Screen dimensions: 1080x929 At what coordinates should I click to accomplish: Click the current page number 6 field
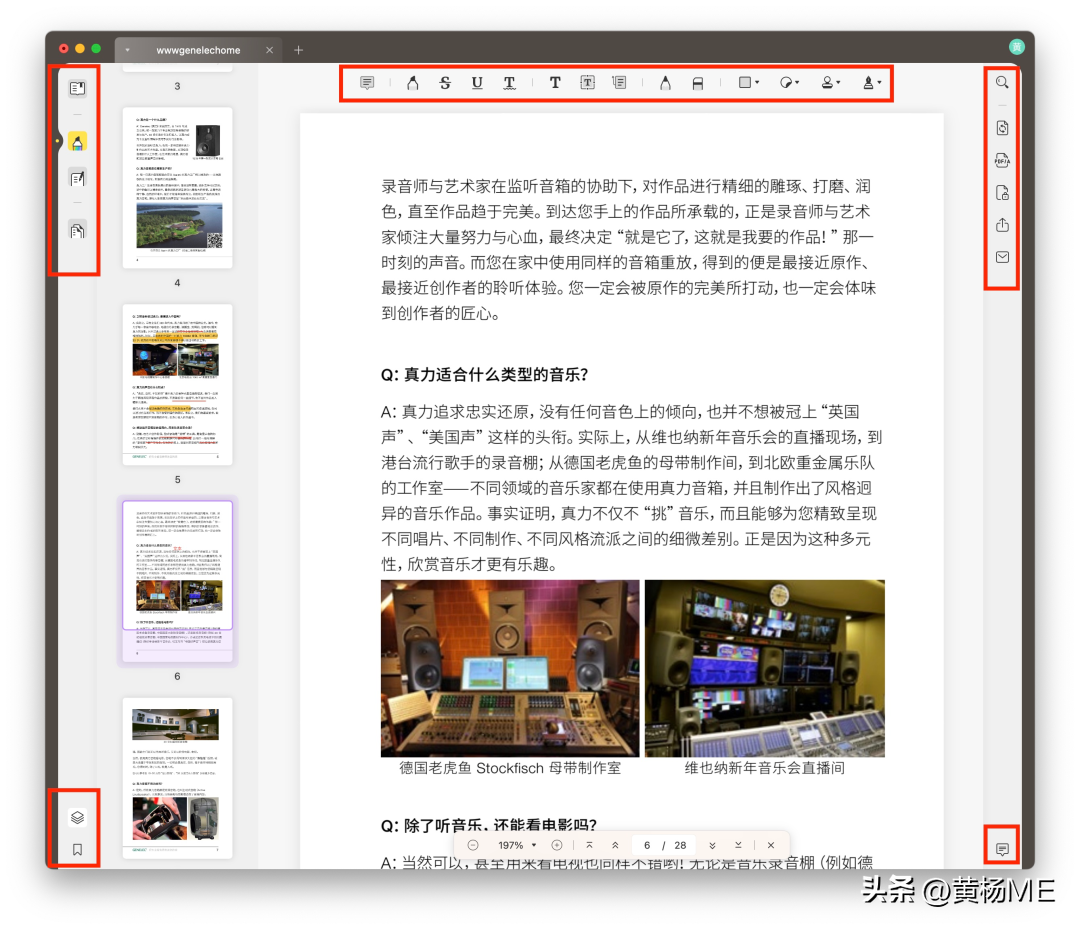pyautogui.click(x=647, y=845)
